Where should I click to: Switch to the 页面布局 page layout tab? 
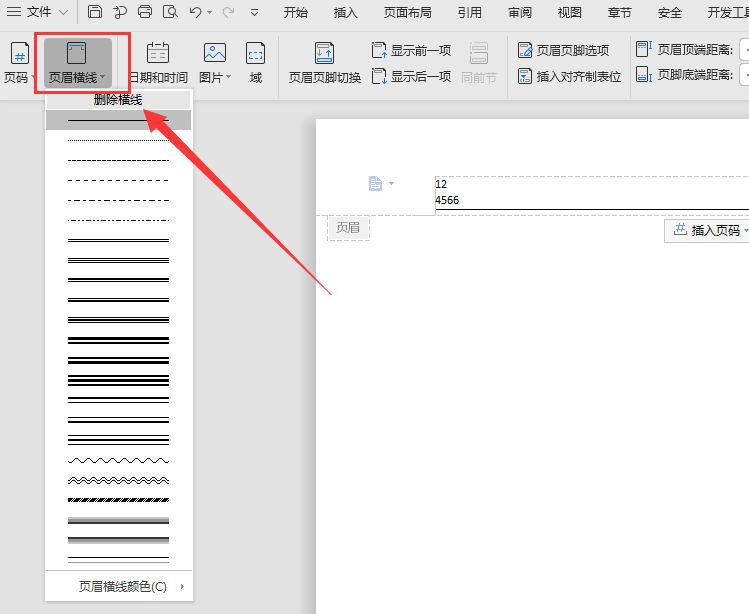point(407,12)
